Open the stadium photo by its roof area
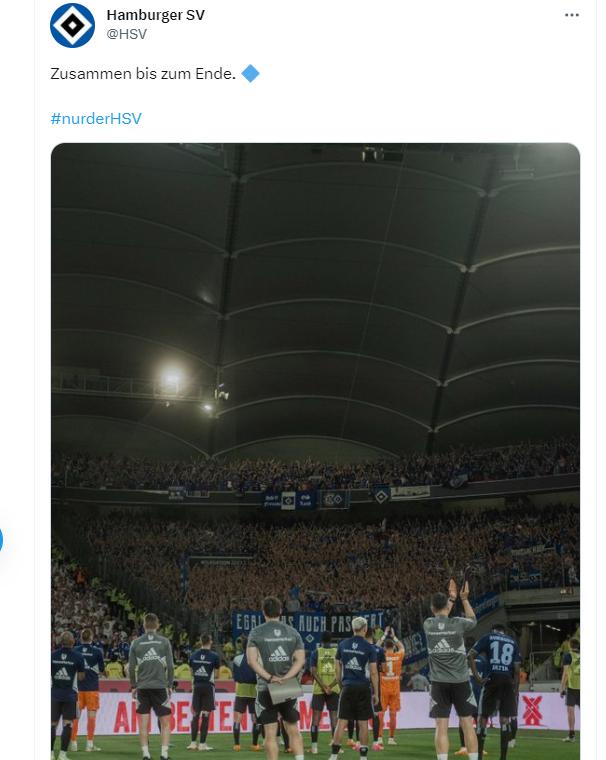Screen dimensions: 606x760 [x=315, y=260]
